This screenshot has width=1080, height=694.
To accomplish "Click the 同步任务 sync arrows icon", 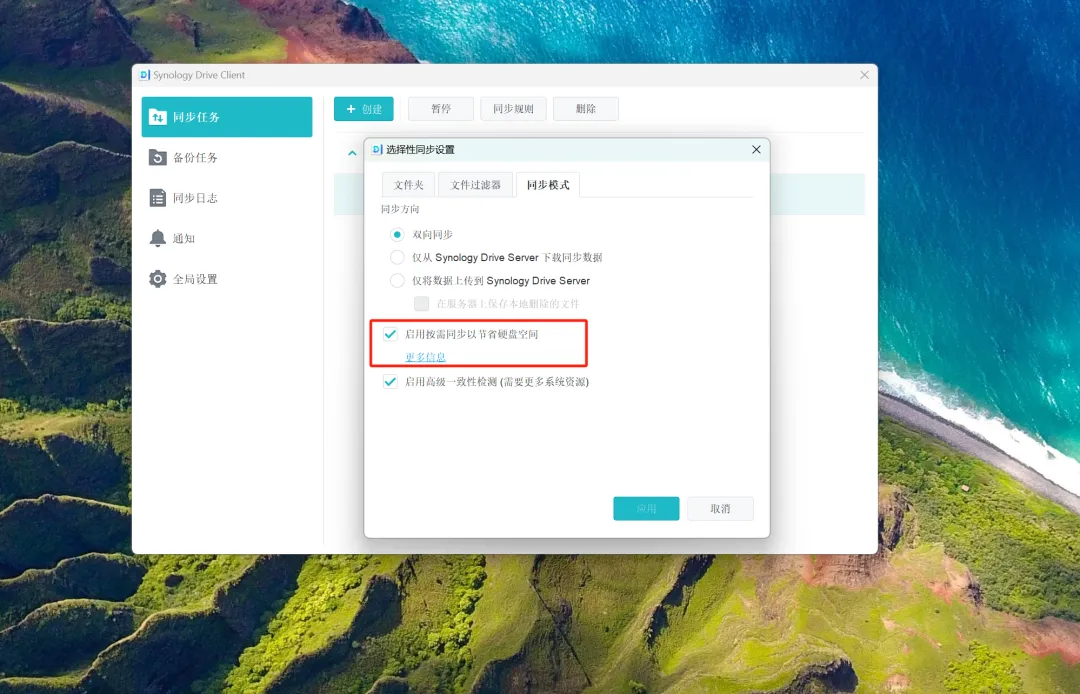I will click(x=158, y=117).
